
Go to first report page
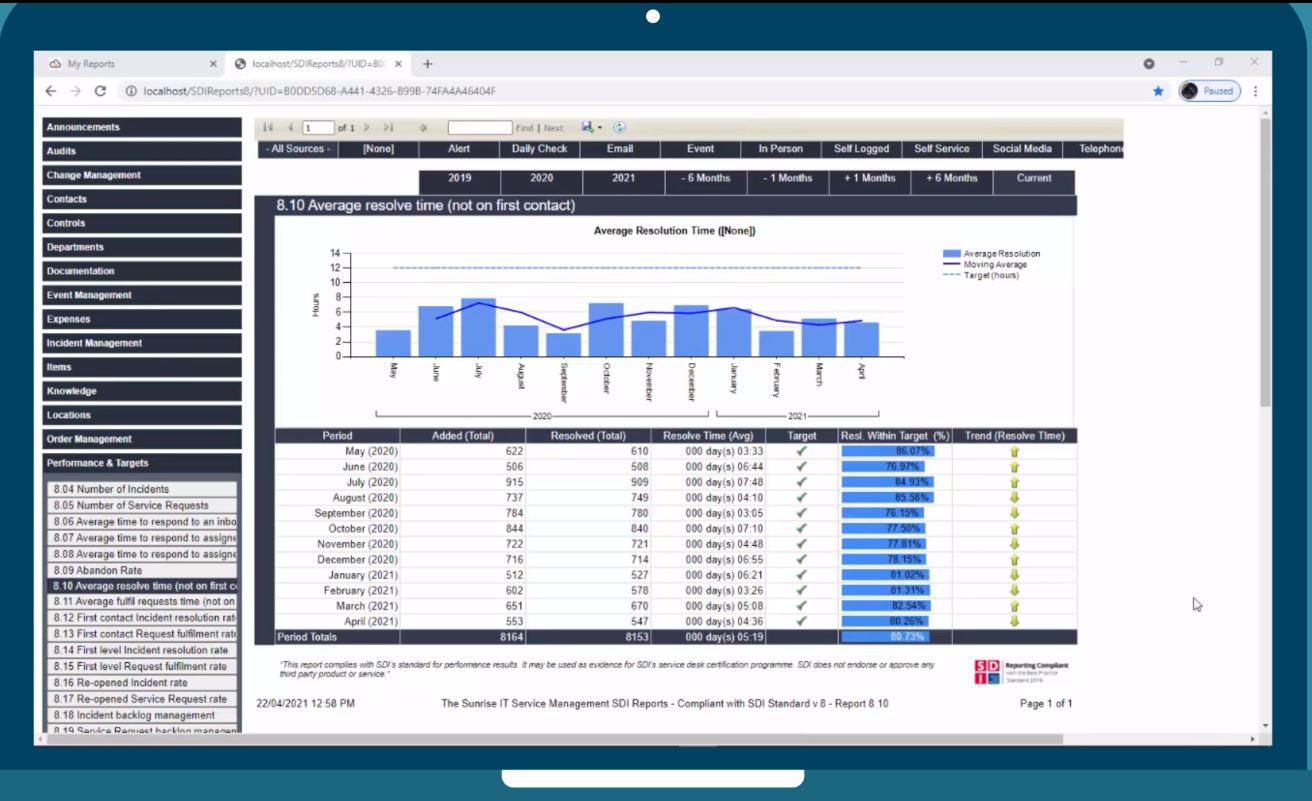(x=268, y=128)
